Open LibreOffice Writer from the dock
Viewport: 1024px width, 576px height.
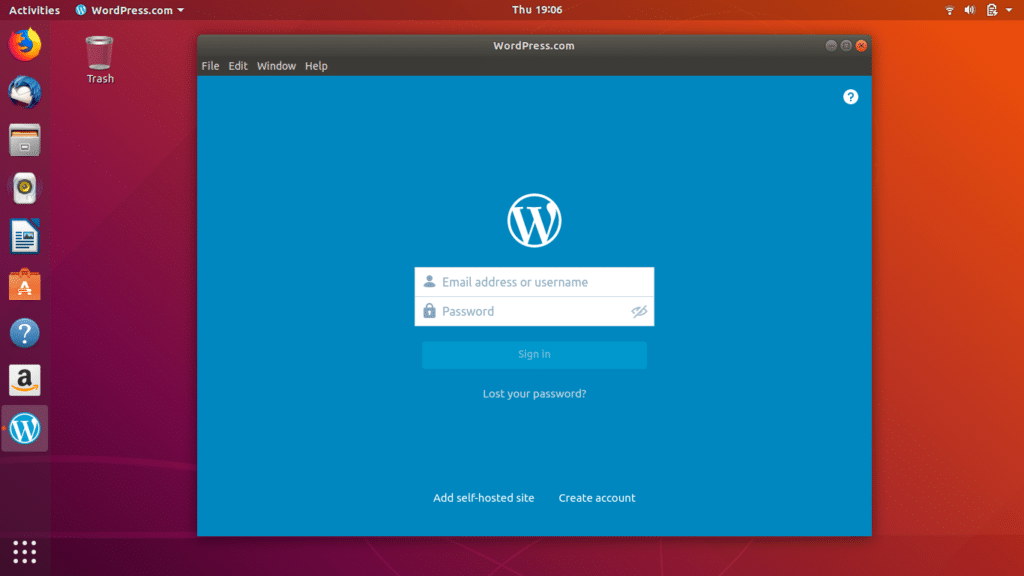[24, 236]
